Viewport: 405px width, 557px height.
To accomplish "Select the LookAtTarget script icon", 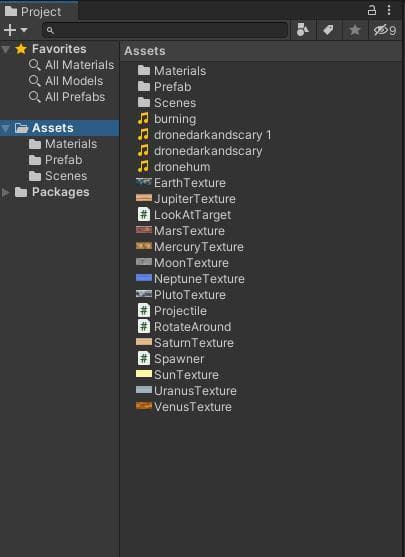I will pyautogui.click(x=144, y=215).
